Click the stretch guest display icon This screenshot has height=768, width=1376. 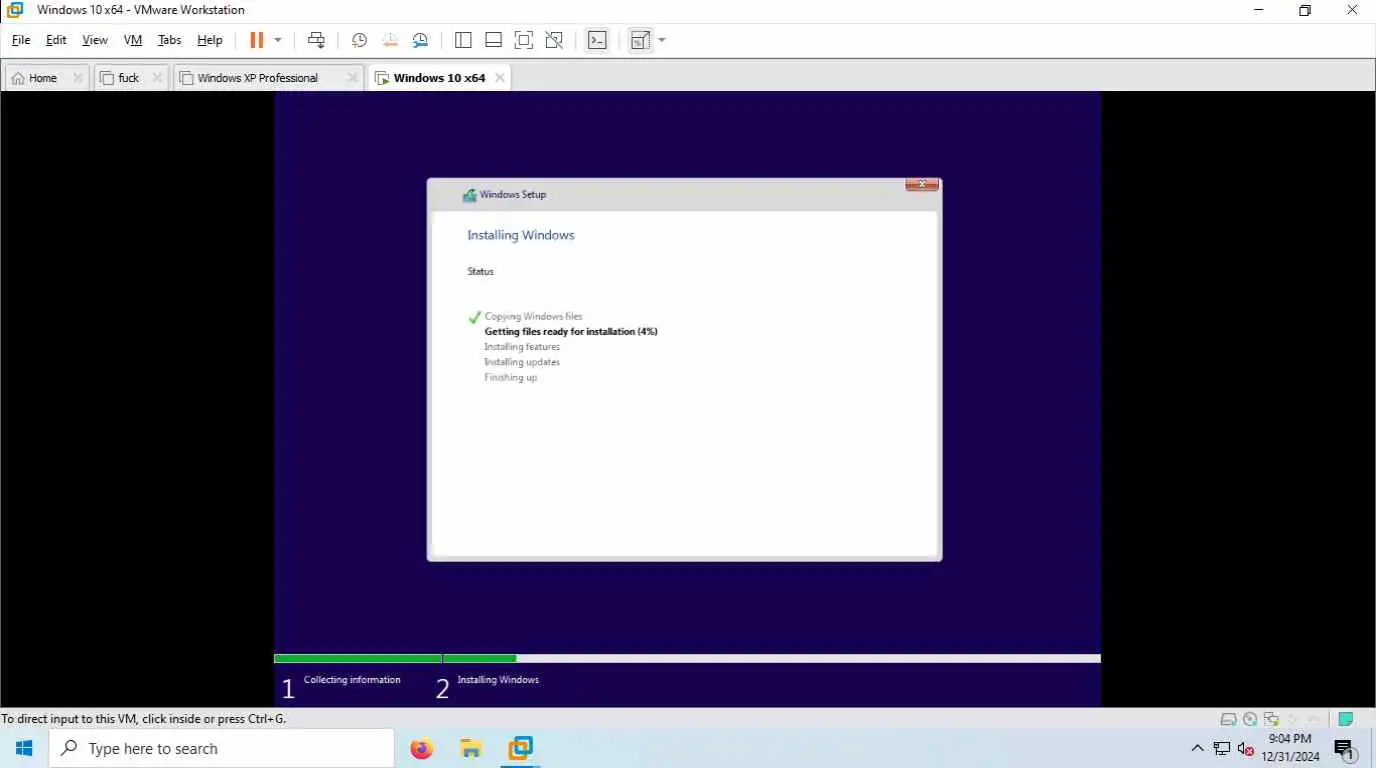[640, 40]
